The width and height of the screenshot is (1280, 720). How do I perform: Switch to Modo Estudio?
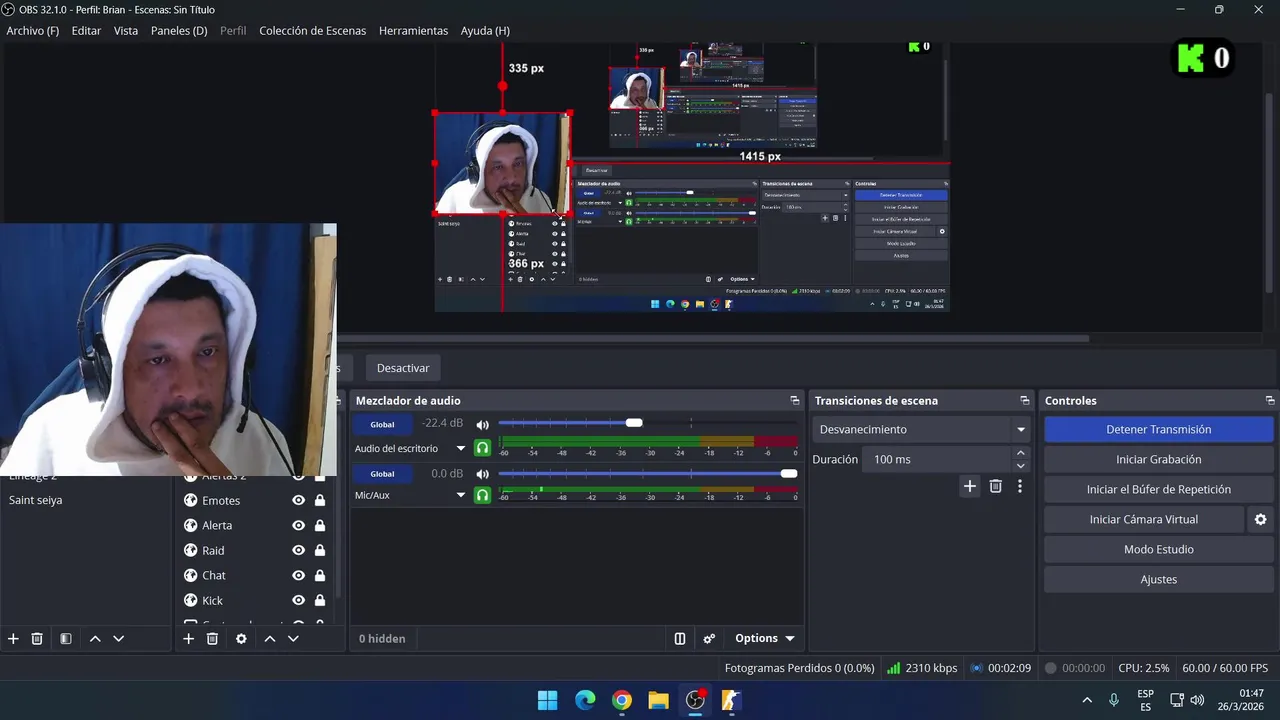pos(1159,549)
